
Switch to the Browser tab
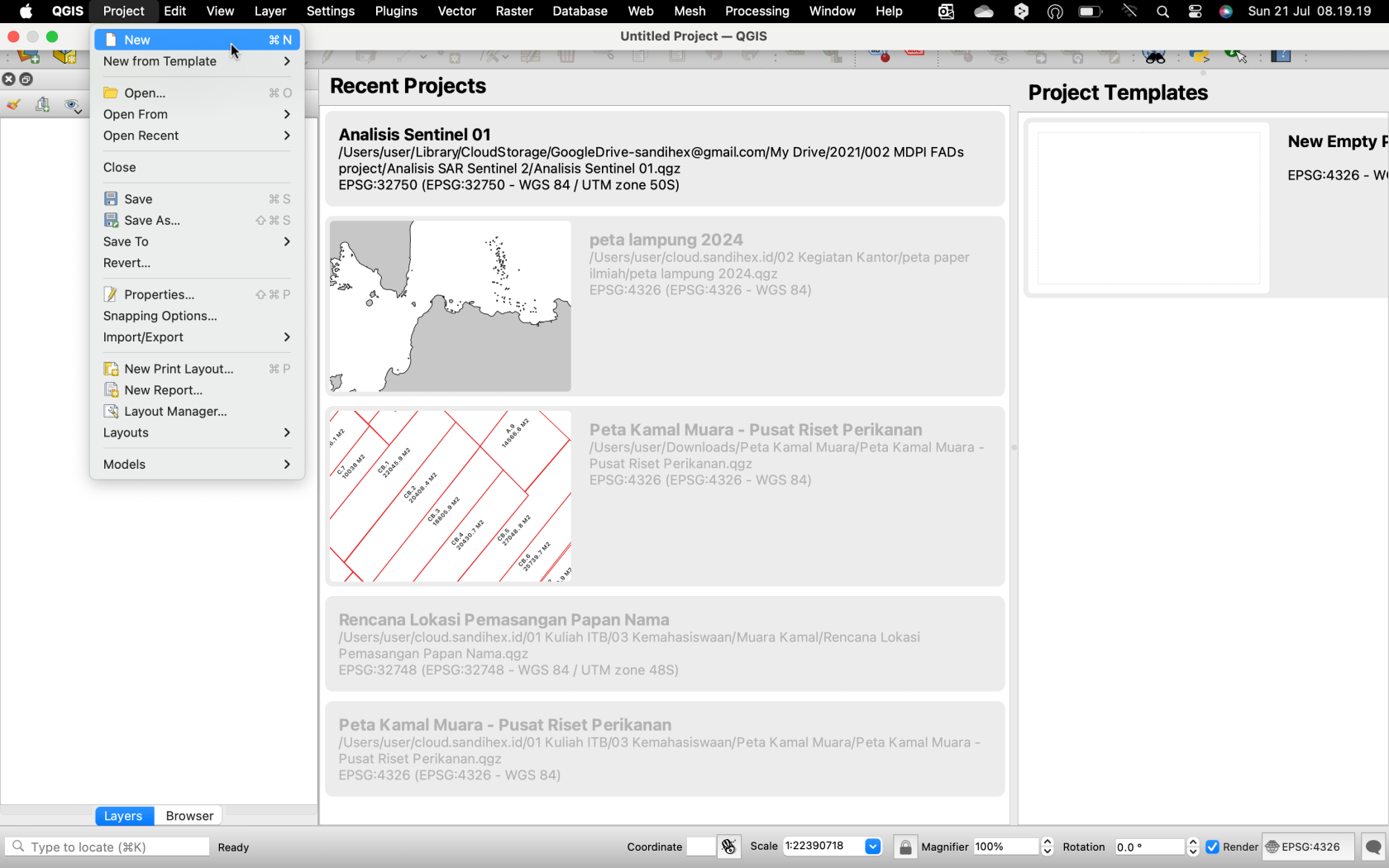189,816
